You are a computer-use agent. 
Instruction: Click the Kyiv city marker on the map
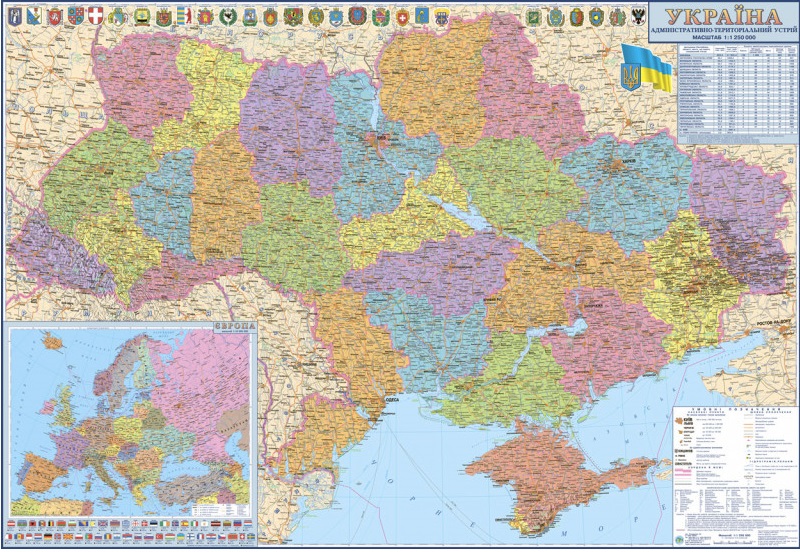click(381, 140)
